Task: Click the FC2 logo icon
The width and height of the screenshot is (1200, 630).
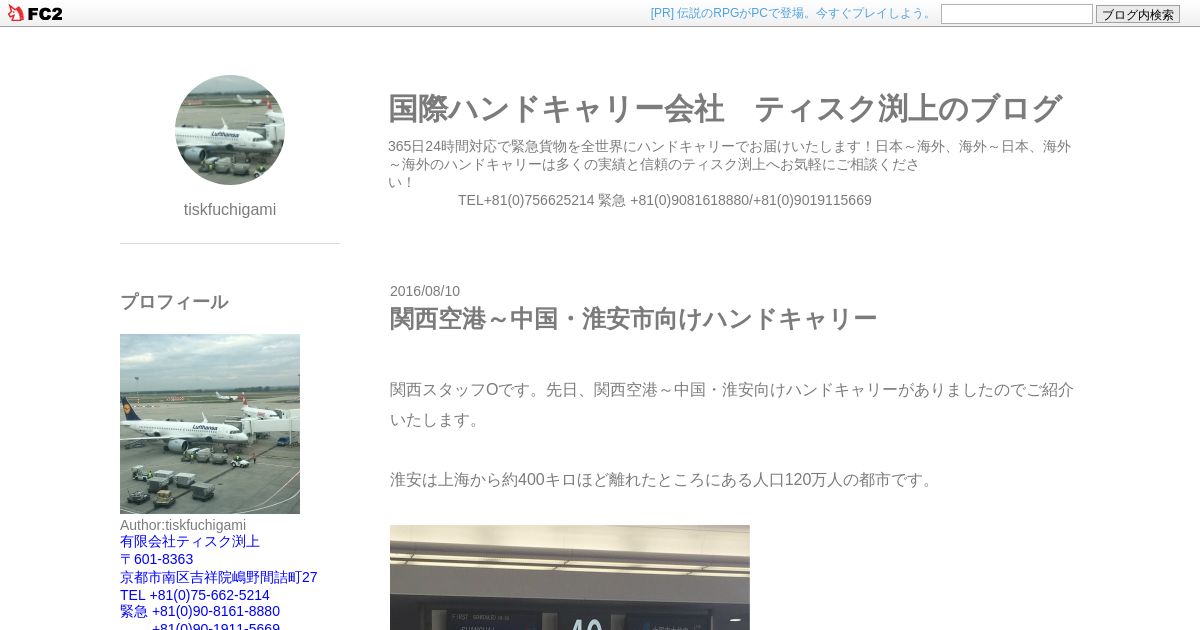Action: tap(35, 13)
